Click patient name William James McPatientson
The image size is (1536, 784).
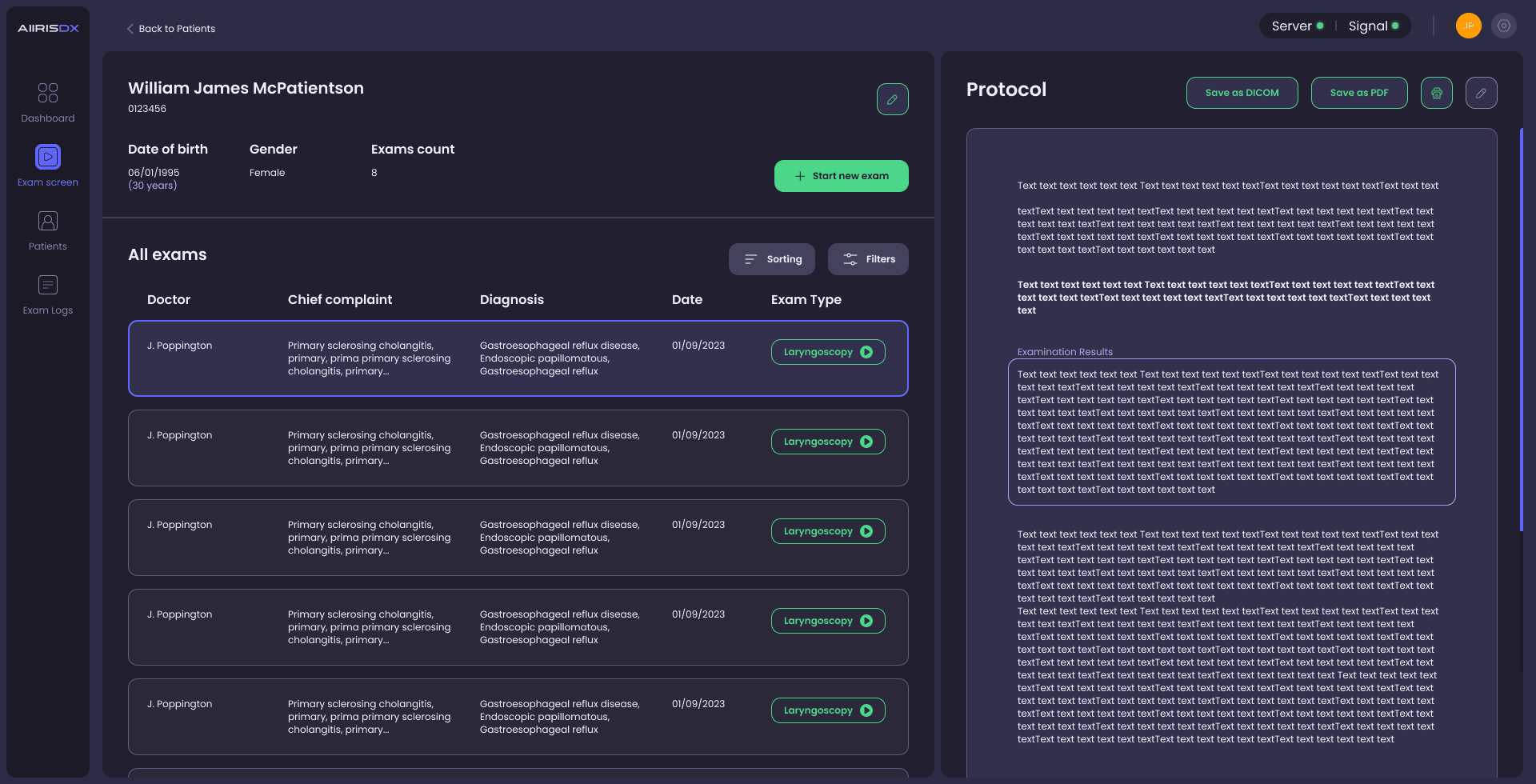pos(246,88)
